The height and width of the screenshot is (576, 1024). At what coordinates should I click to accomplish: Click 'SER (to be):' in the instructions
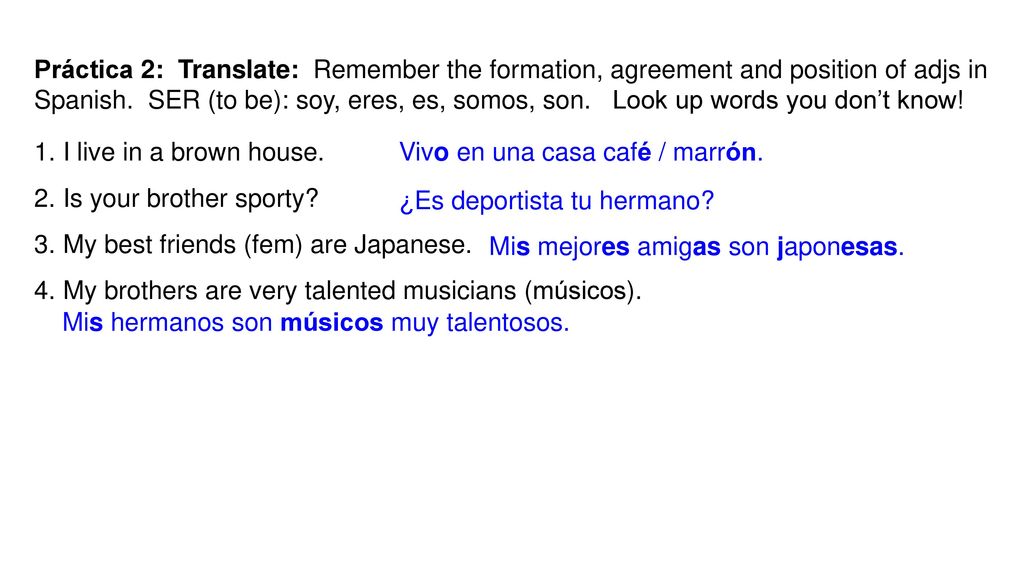218,101
